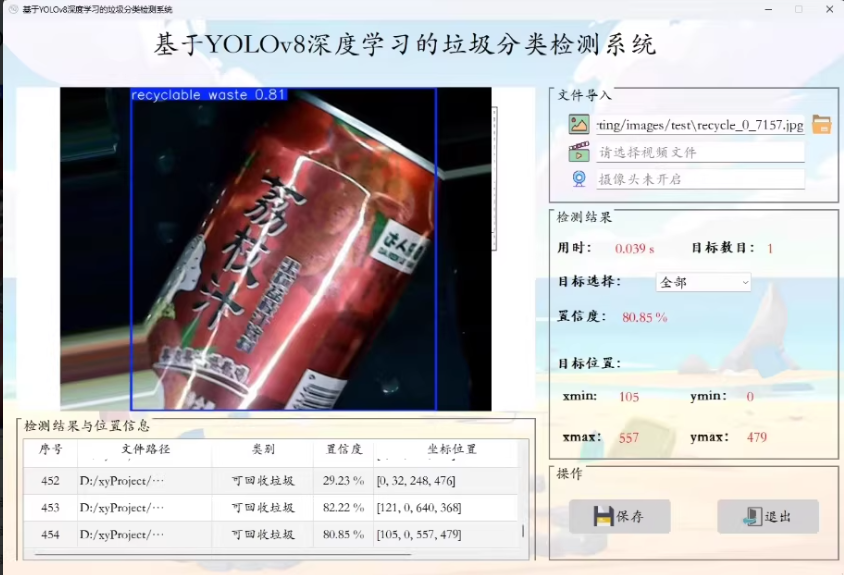Click the detected can image preview
The width and height of the screenshot is (844, 575).
coord(276,249)
